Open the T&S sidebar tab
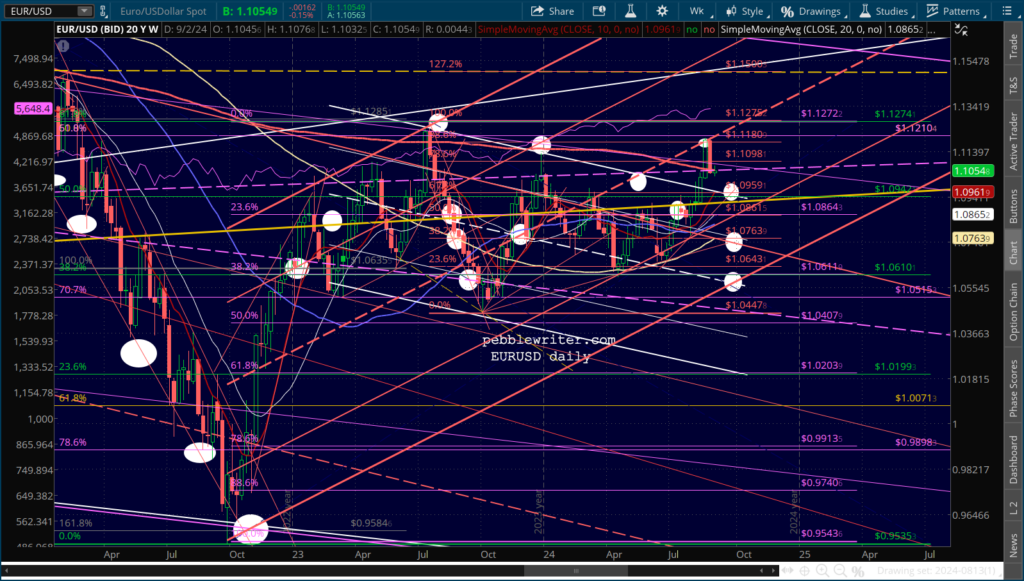Screen dimensions: 1024x581 click(1013, 84)
